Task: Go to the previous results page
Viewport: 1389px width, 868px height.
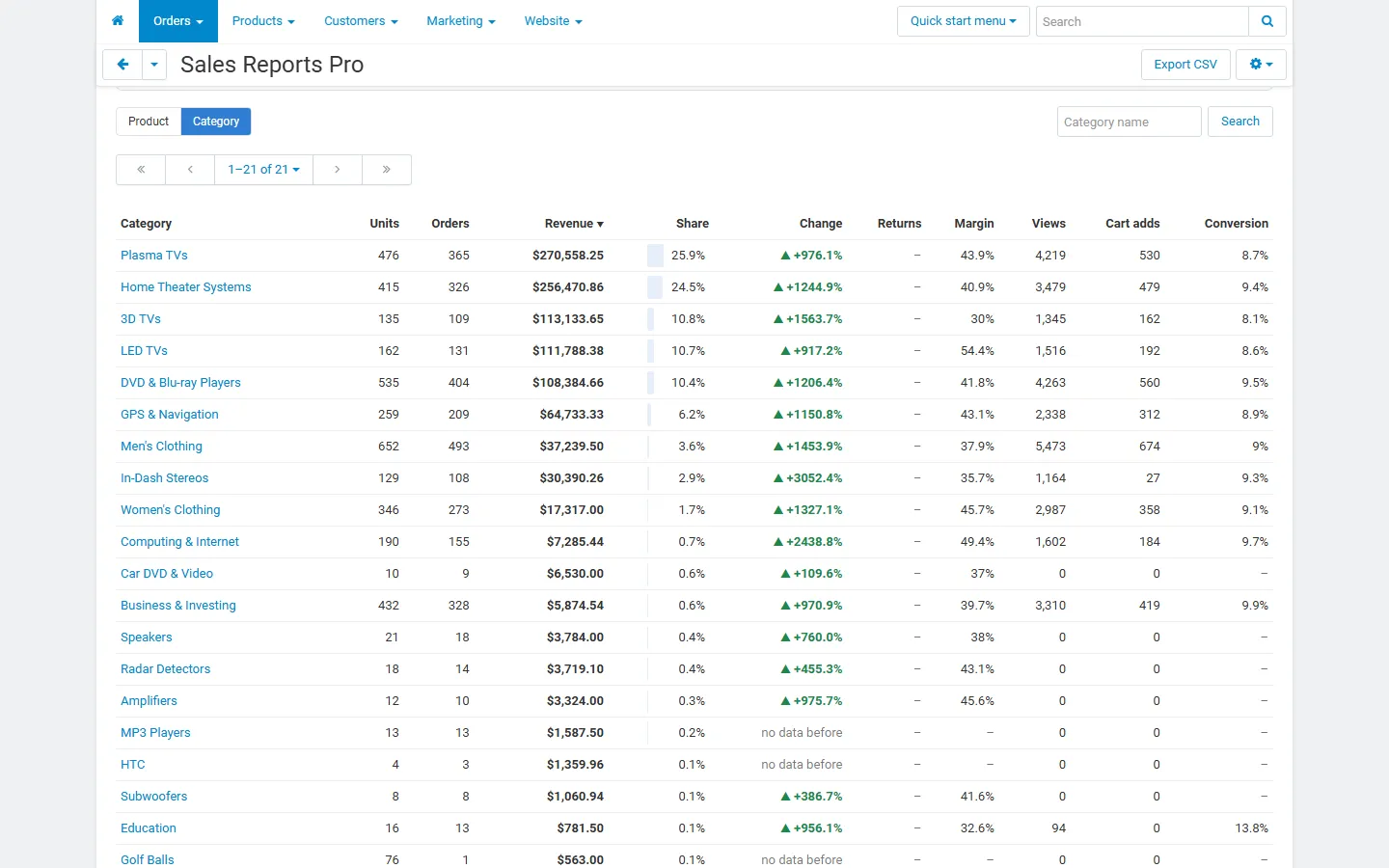Action: 190,170
